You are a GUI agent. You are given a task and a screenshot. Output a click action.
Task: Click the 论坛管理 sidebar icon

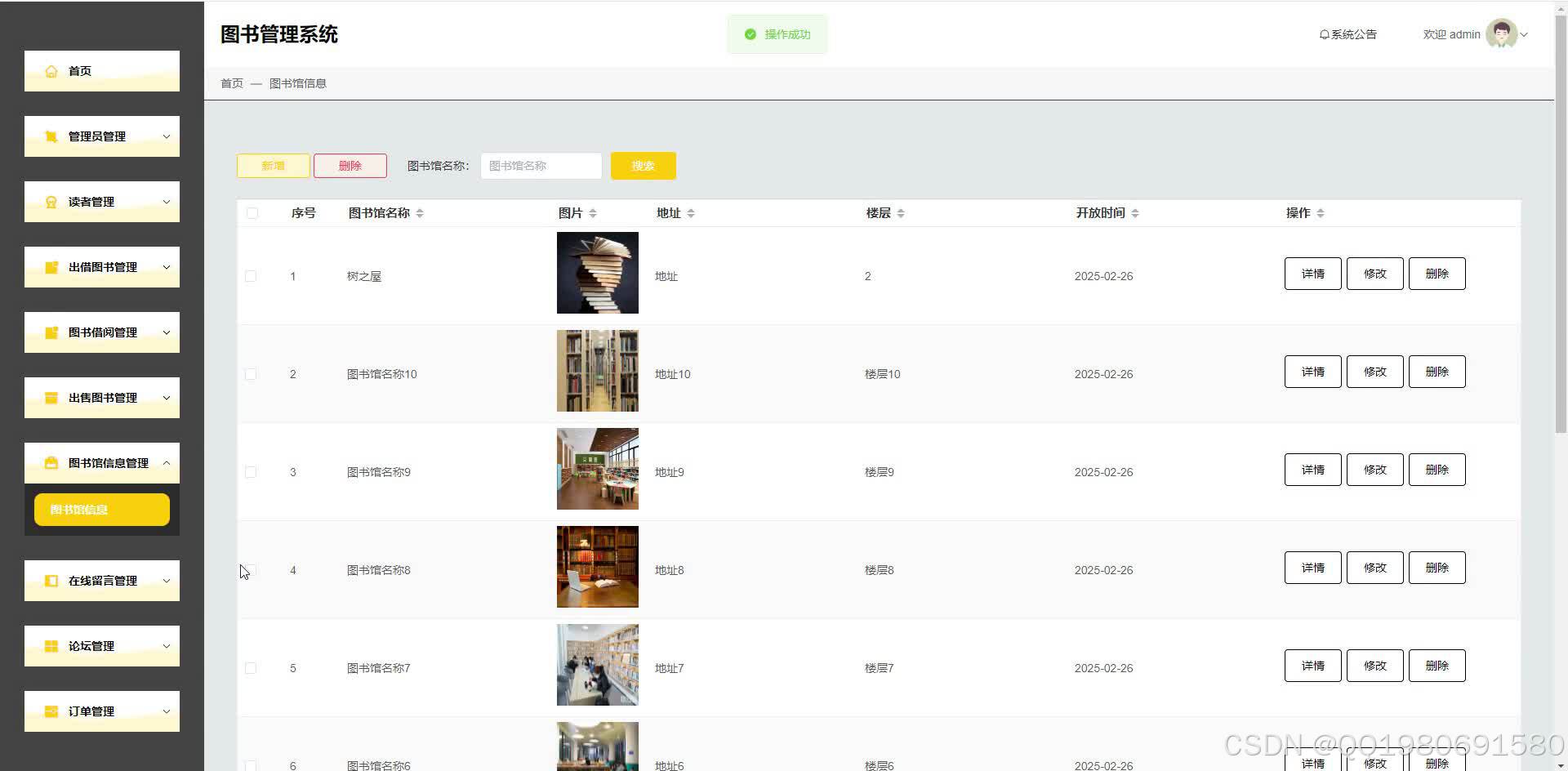coord(51,646)
